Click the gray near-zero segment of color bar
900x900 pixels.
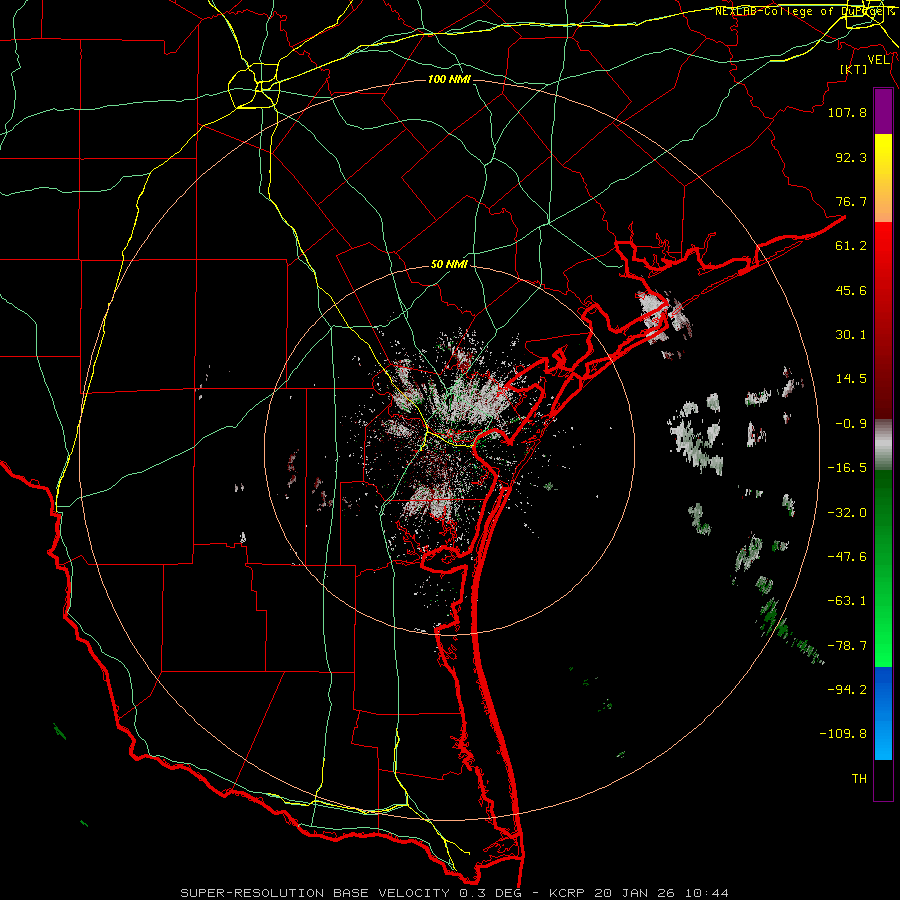883,445
